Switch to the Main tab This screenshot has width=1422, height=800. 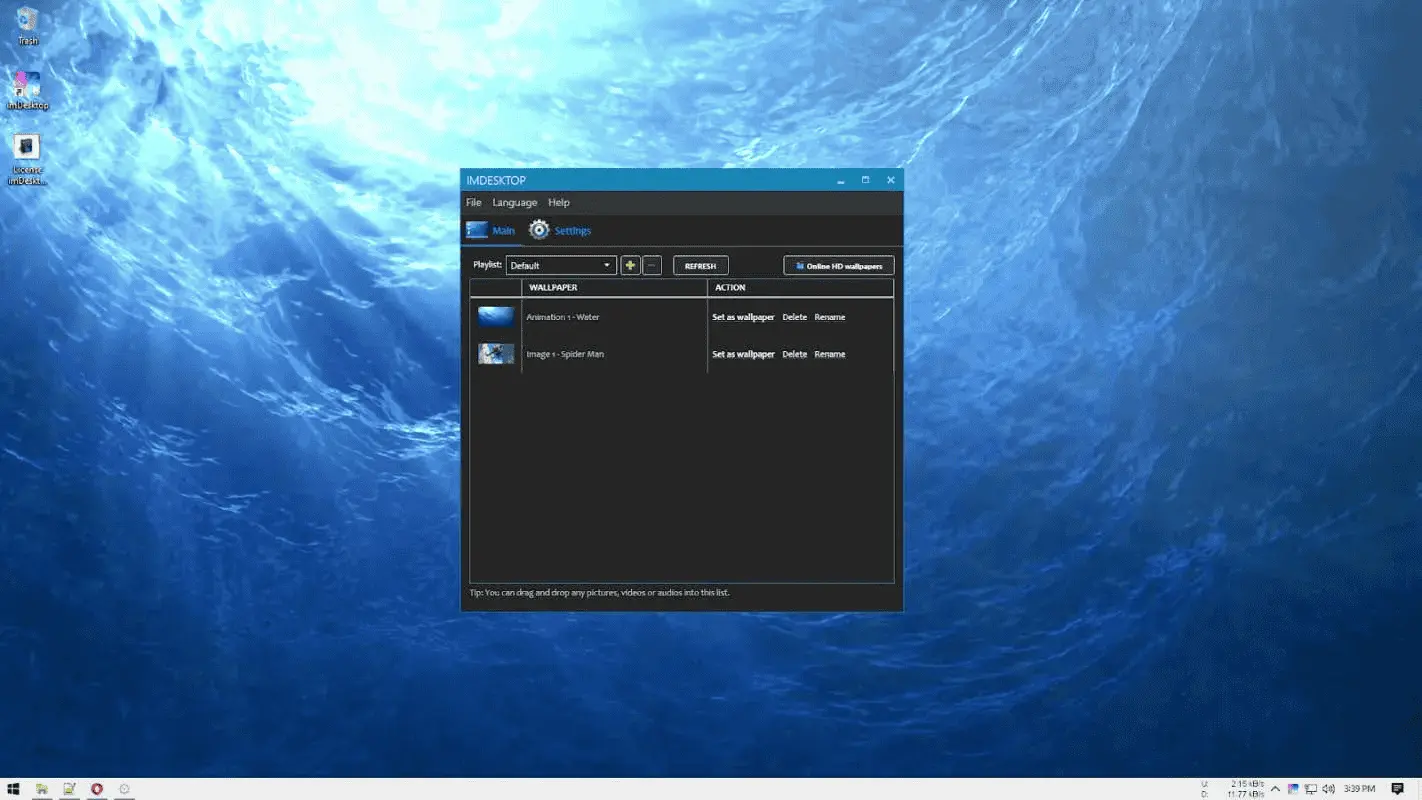(491, 230)
